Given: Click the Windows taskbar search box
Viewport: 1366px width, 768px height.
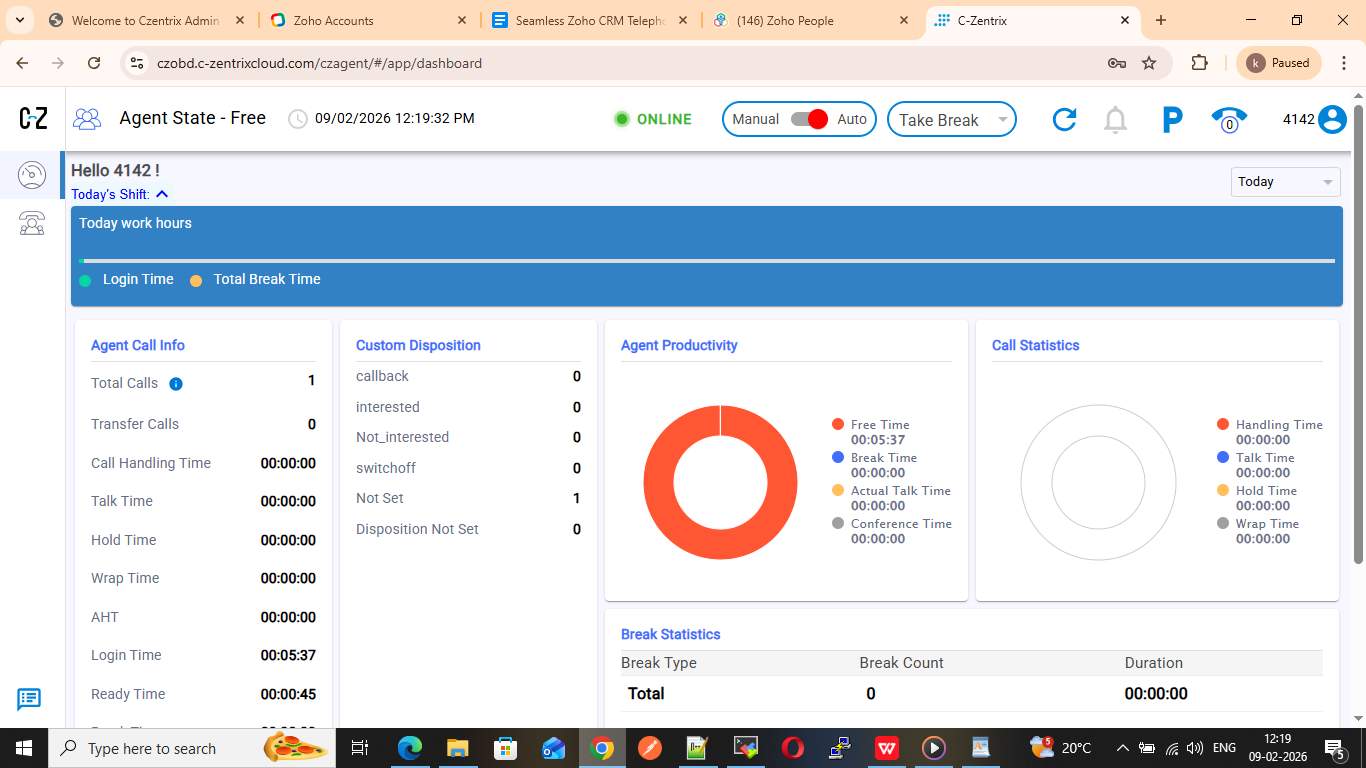Looking at the screenshot, I should (150, 748).
